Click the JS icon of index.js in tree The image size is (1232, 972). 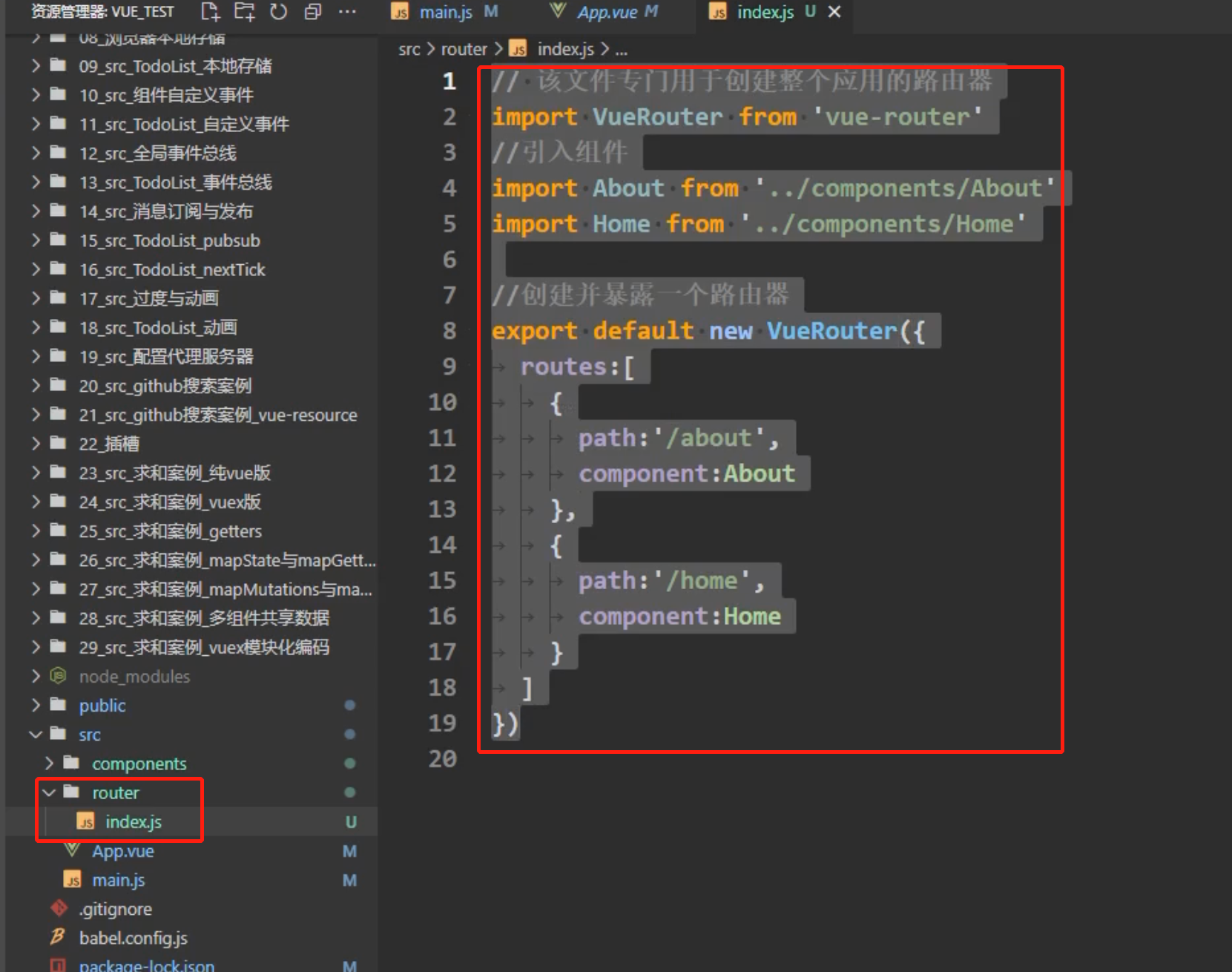pyautogui.click(x=86, y=822)
